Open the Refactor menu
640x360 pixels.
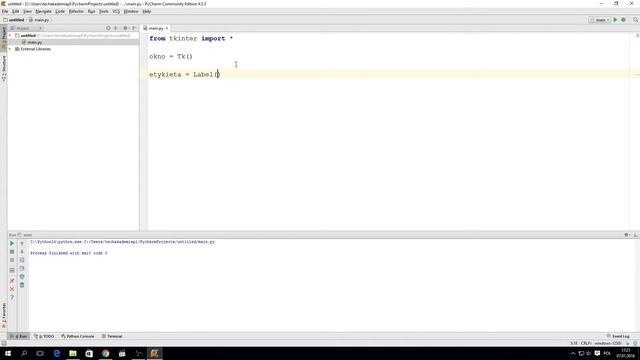[76, 11]
